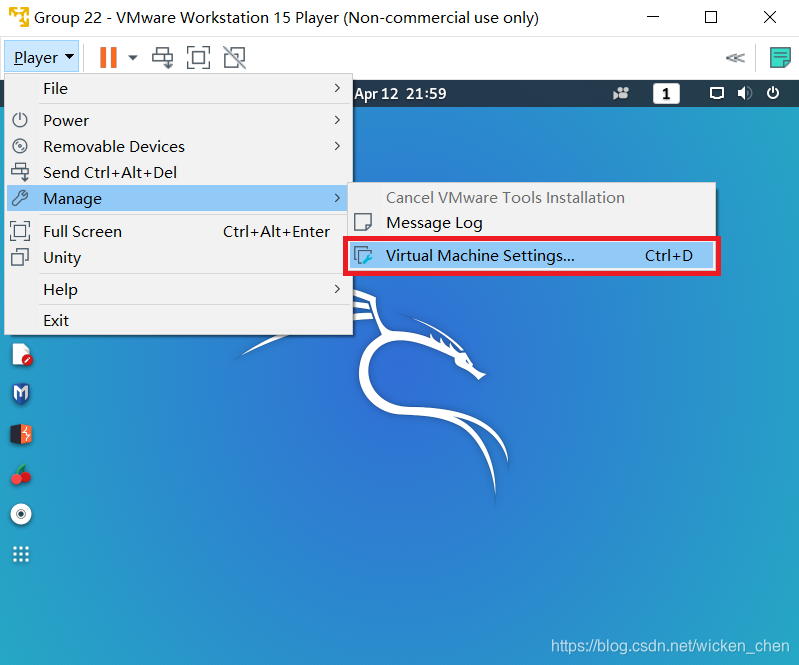Image resolution: width=799 pixels, height=665 pixels.
Task: Show all applications grid
Action: pyautogui.click(x=21, y=554)
